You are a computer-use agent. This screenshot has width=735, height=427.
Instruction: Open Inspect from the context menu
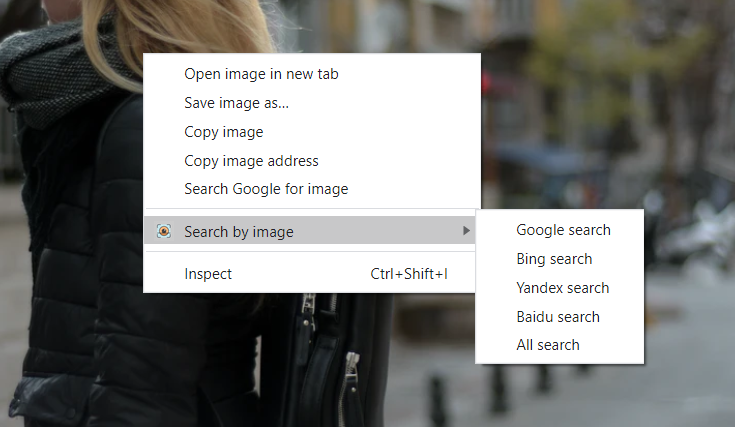pyautogui.click(x=208, y=274)
